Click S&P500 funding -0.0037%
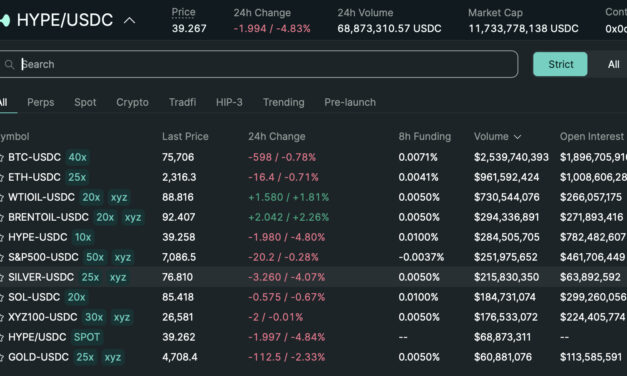 click(x=421, y=257)
